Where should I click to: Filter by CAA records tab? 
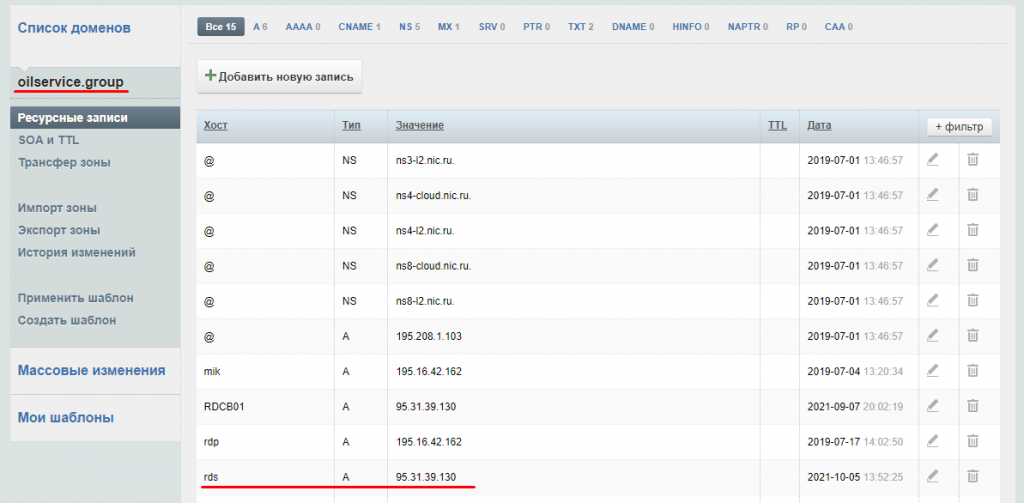[x=838, y=27]
